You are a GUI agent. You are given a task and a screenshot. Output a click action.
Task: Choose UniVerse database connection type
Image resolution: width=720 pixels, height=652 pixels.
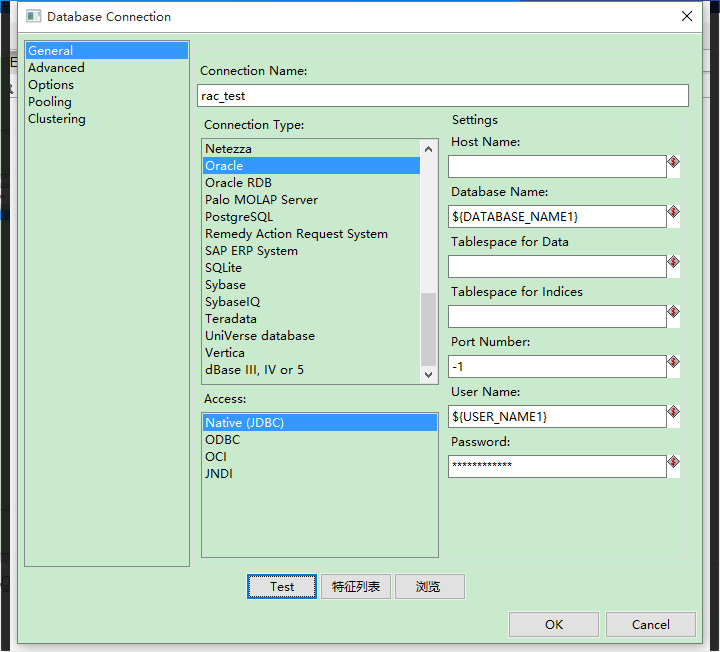click(311, 336)
